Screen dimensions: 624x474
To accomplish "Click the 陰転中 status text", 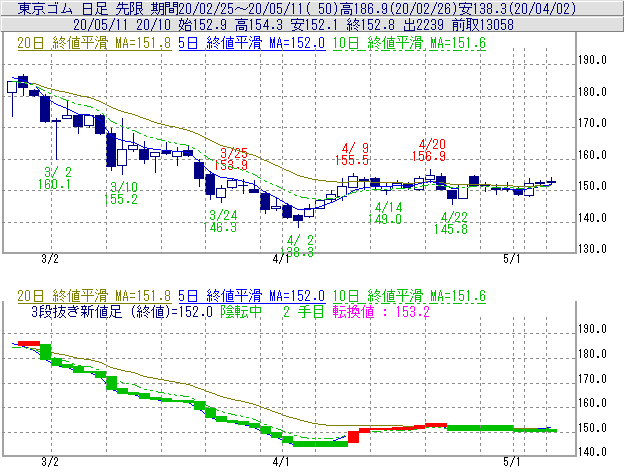I will 241,312.
